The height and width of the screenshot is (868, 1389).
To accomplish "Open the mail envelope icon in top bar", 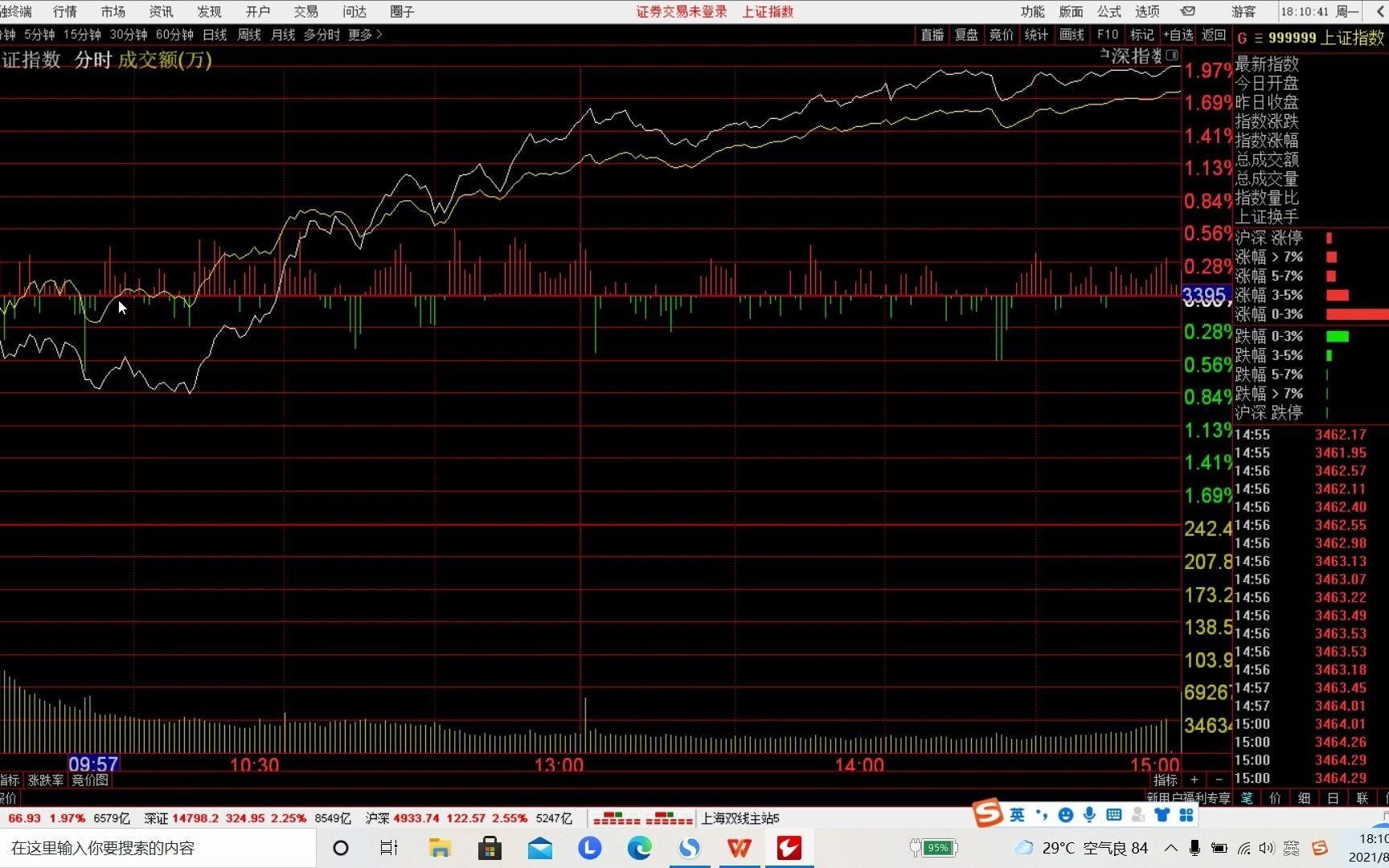I will point(1188,11).
